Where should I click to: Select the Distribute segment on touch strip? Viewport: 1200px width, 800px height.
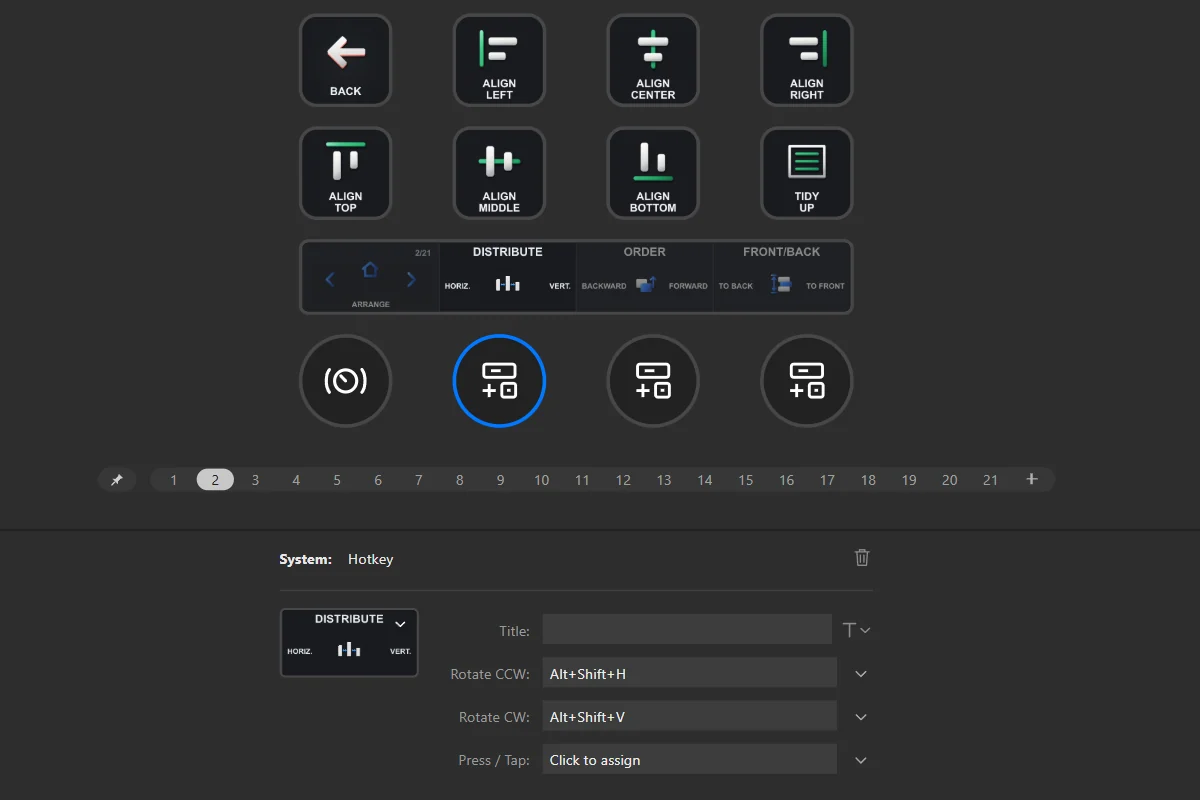click(x=508, y=277)
